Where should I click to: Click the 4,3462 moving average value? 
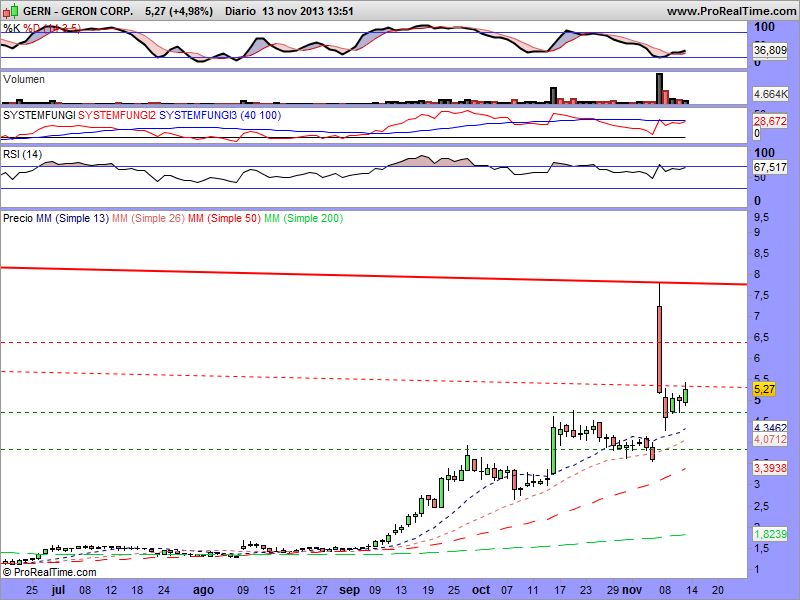point(770,428)
